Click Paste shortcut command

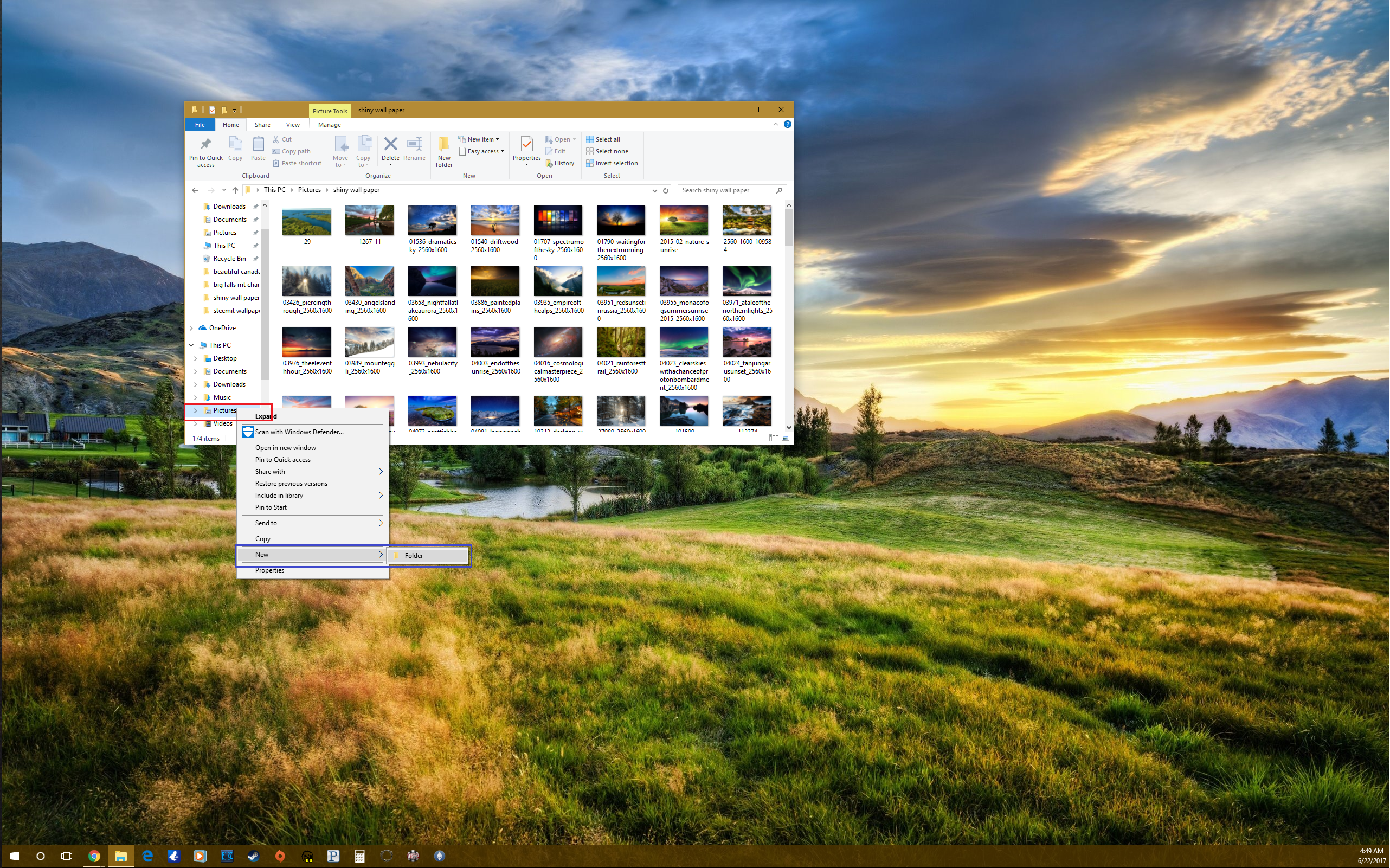click(297, 164)
